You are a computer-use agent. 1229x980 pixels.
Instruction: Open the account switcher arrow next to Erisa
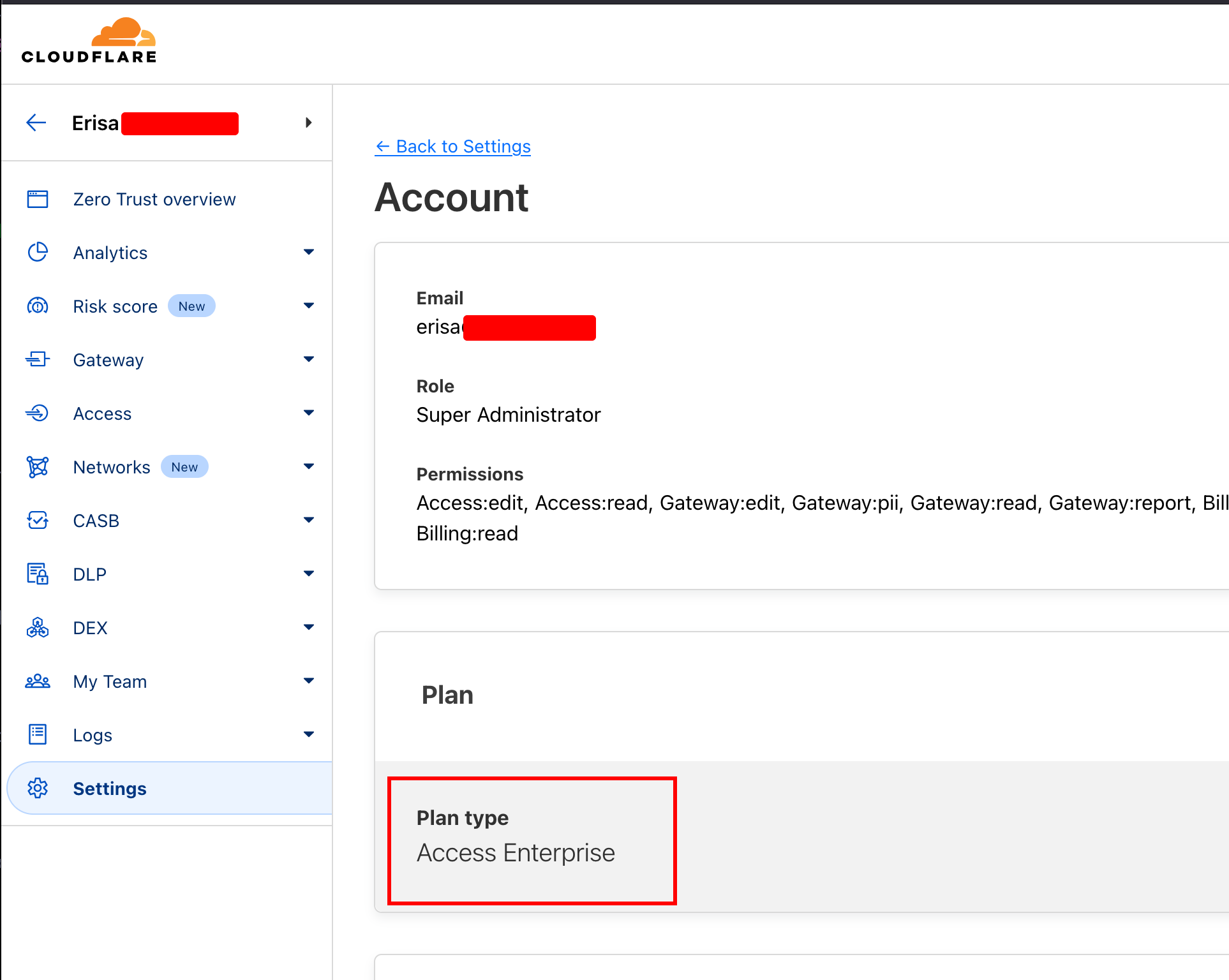pyautogui.click(x=309, y=122)
